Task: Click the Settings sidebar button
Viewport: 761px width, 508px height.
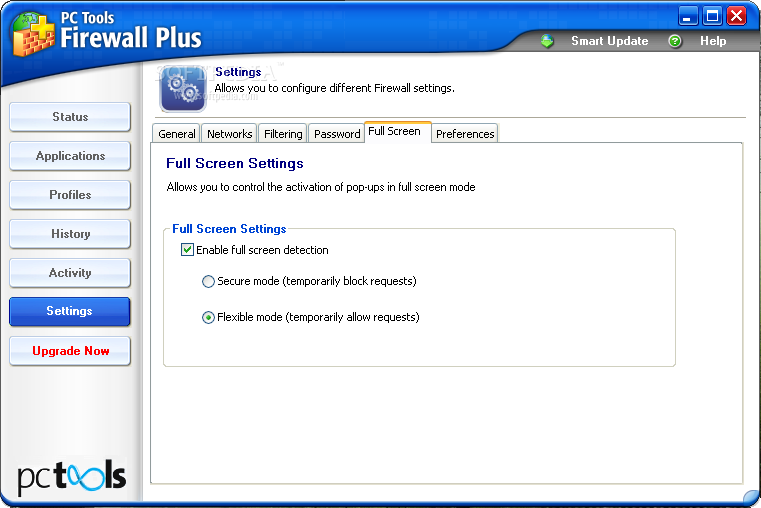Action: [x=70, y=311]
